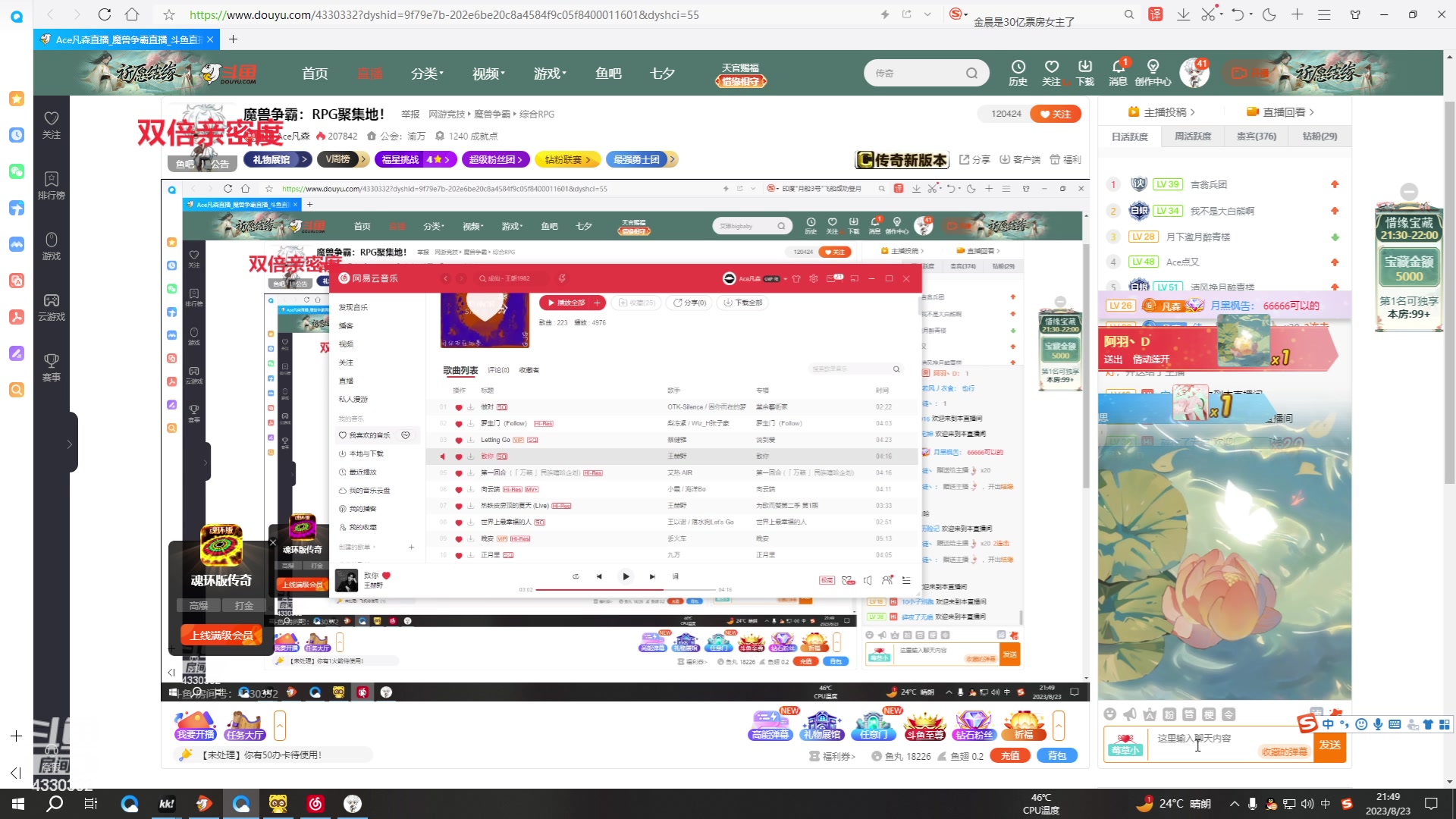Viewport: 1456px width, 819px height.
Task: Open 高能弹幕 icon under the video
Action: (x=771, y=726)
